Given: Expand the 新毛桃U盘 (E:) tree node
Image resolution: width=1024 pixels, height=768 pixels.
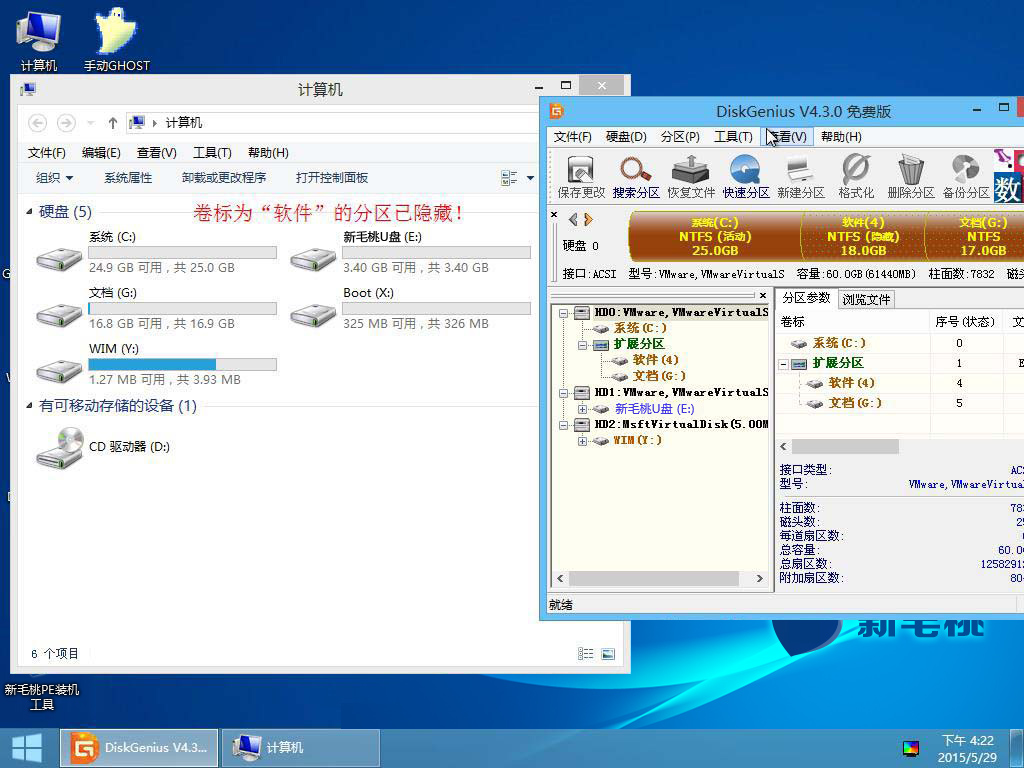Looking at the screenshot, I should click(x=583, y=409).
